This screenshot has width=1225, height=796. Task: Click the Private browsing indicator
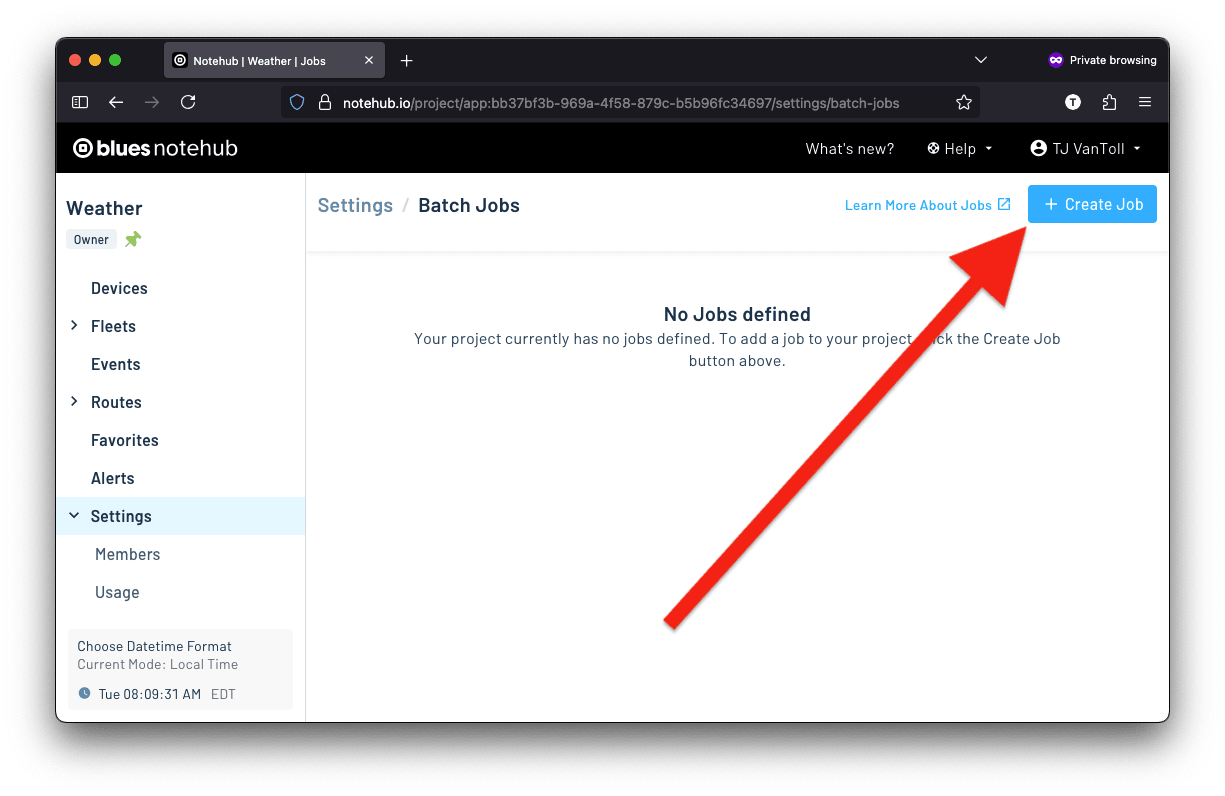(1102, 60)
